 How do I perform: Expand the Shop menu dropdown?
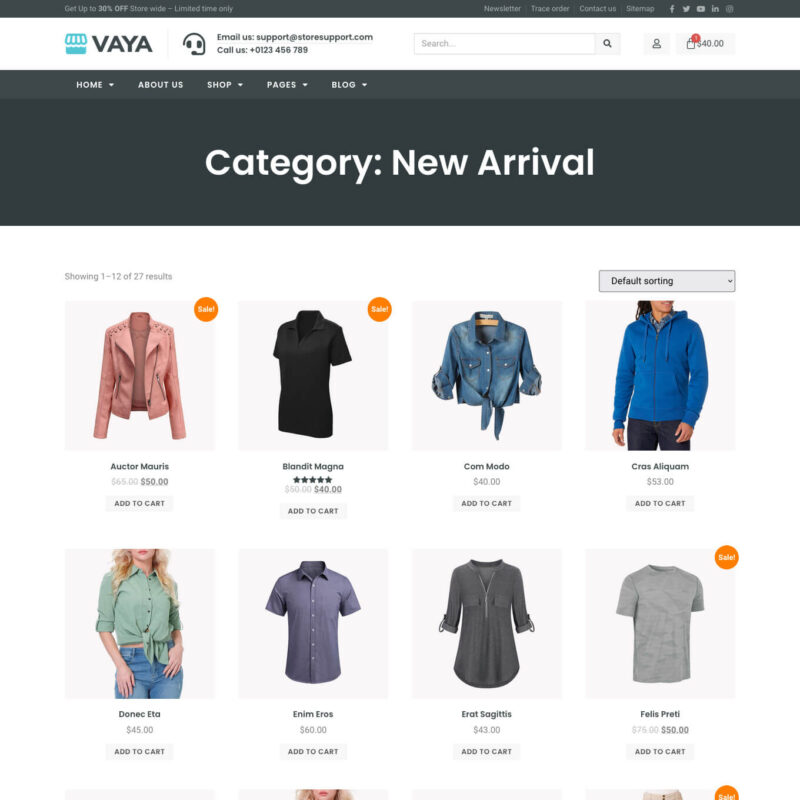point(225,85)
